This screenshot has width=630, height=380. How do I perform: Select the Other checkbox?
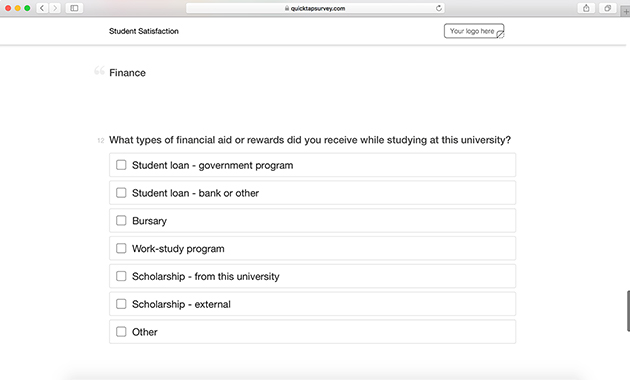point(121,331)
